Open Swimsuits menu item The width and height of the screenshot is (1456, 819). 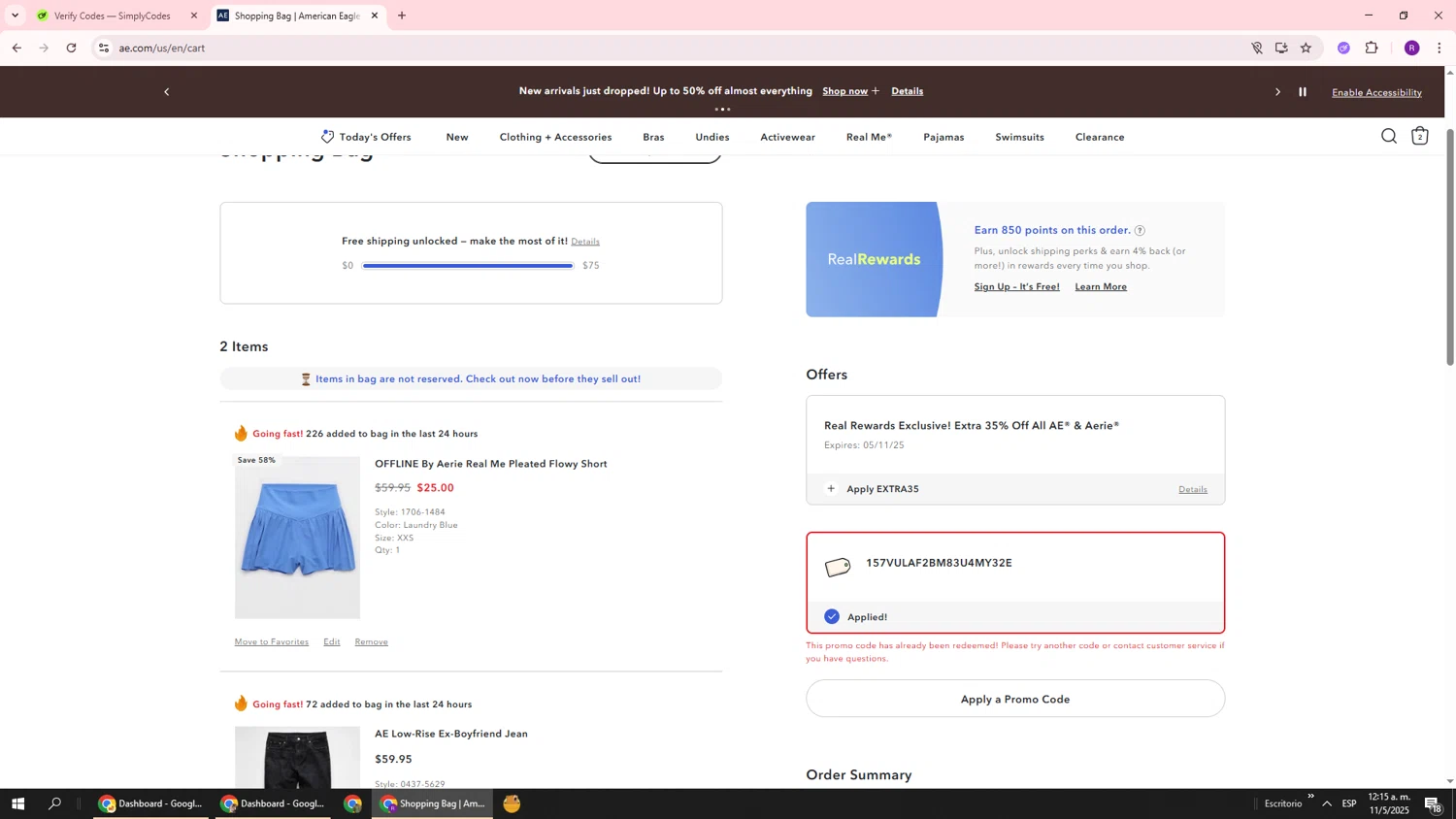click(x=1019, y=137)
